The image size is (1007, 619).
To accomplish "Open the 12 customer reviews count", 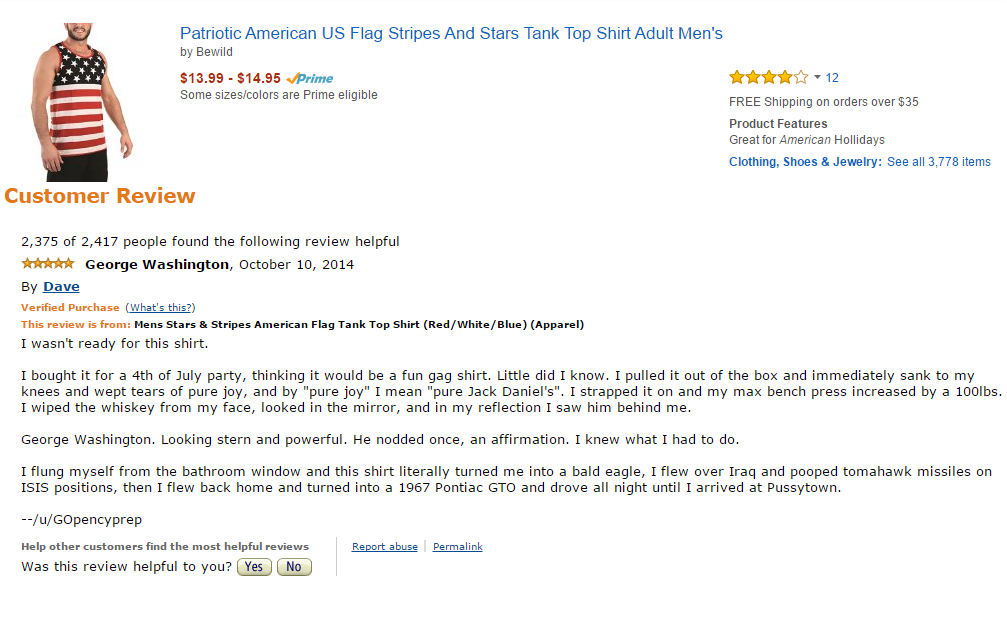I will pos(832,78).
